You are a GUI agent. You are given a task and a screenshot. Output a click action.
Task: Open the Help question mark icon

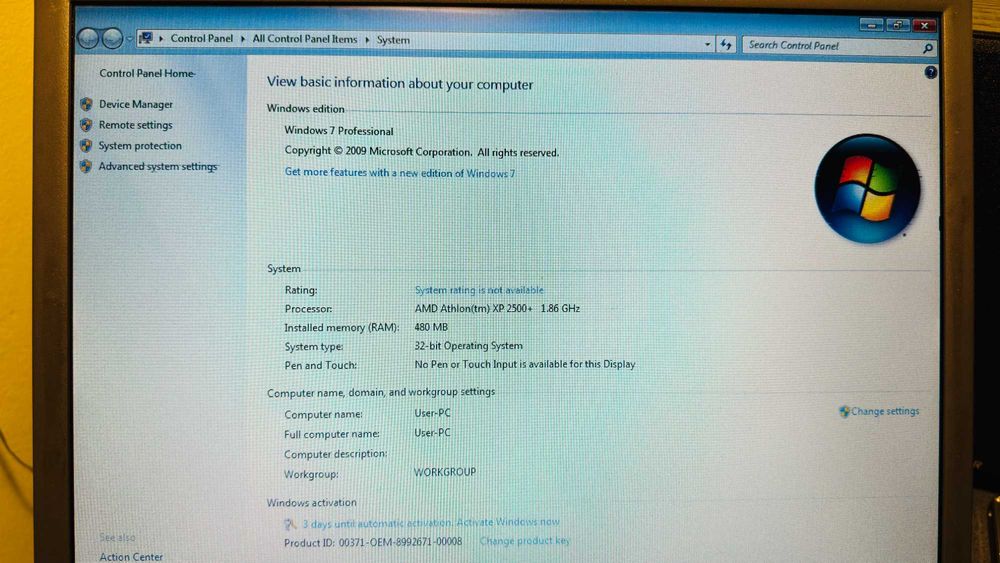[930, 72]
